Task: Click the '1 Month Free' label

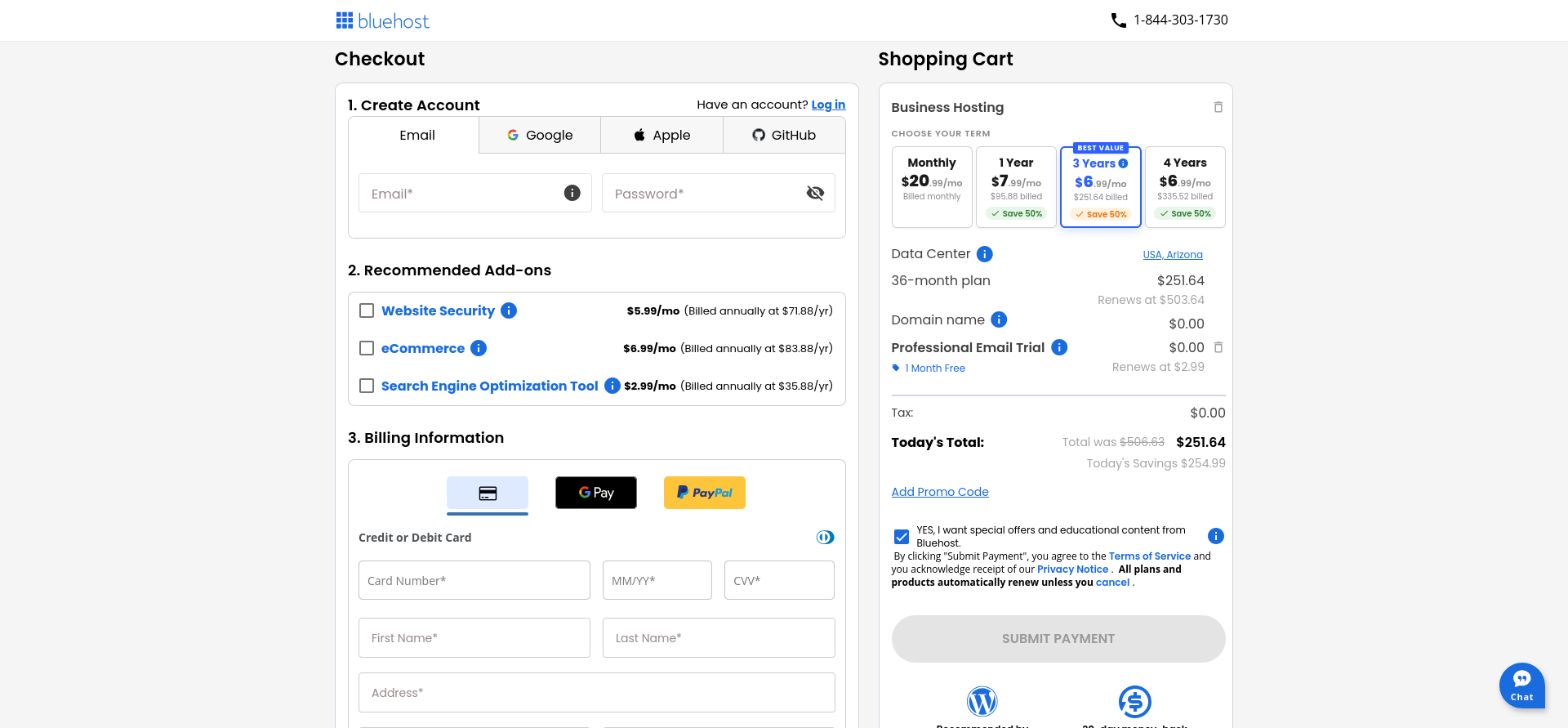Action: click(x=935, y=368)
